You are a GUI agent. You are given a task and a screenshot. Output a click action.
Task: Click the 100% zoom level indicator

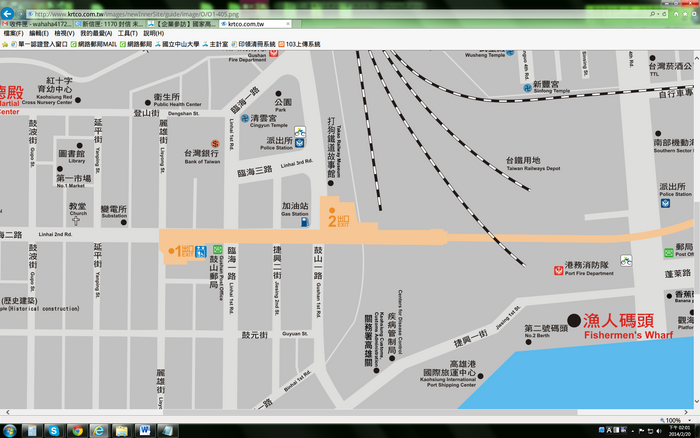pyautogui.click(x=673, y=420)
